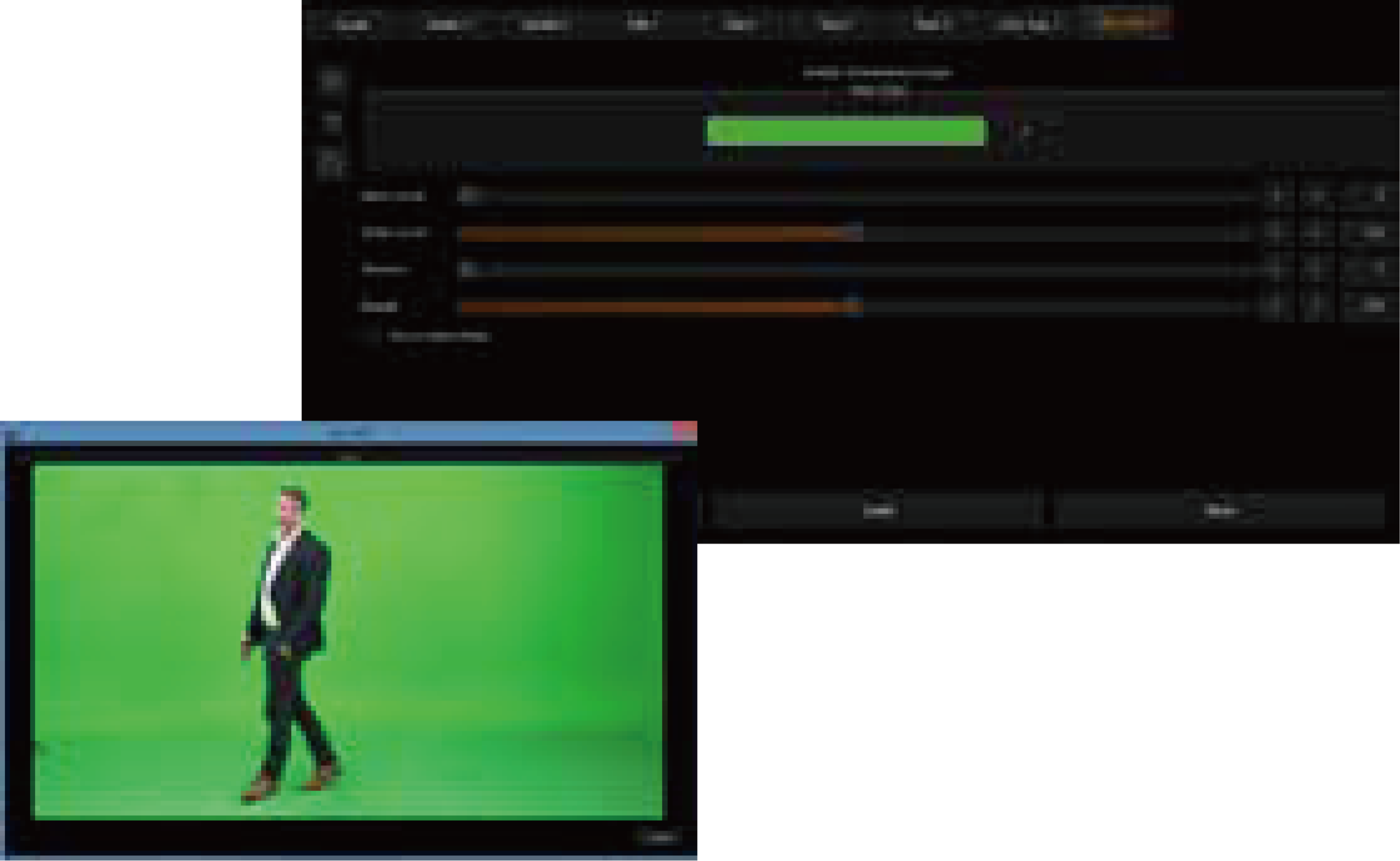Switch to the first tab in top bar
Screen dimensions: 1400x861
point(352,24)
